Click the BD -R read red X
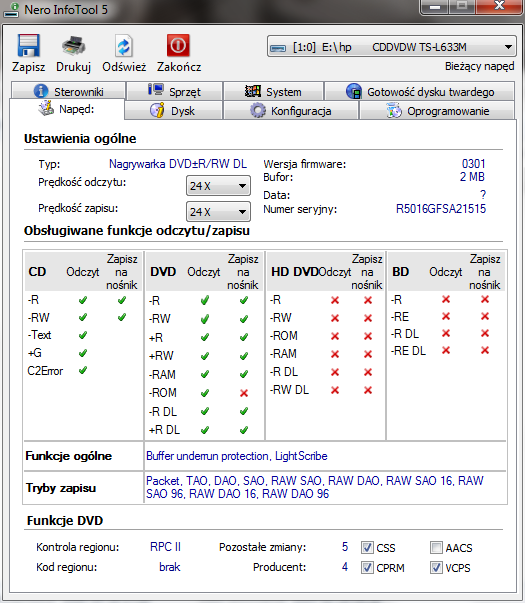This screenshot has width=525, height=603. pos(446,299)
